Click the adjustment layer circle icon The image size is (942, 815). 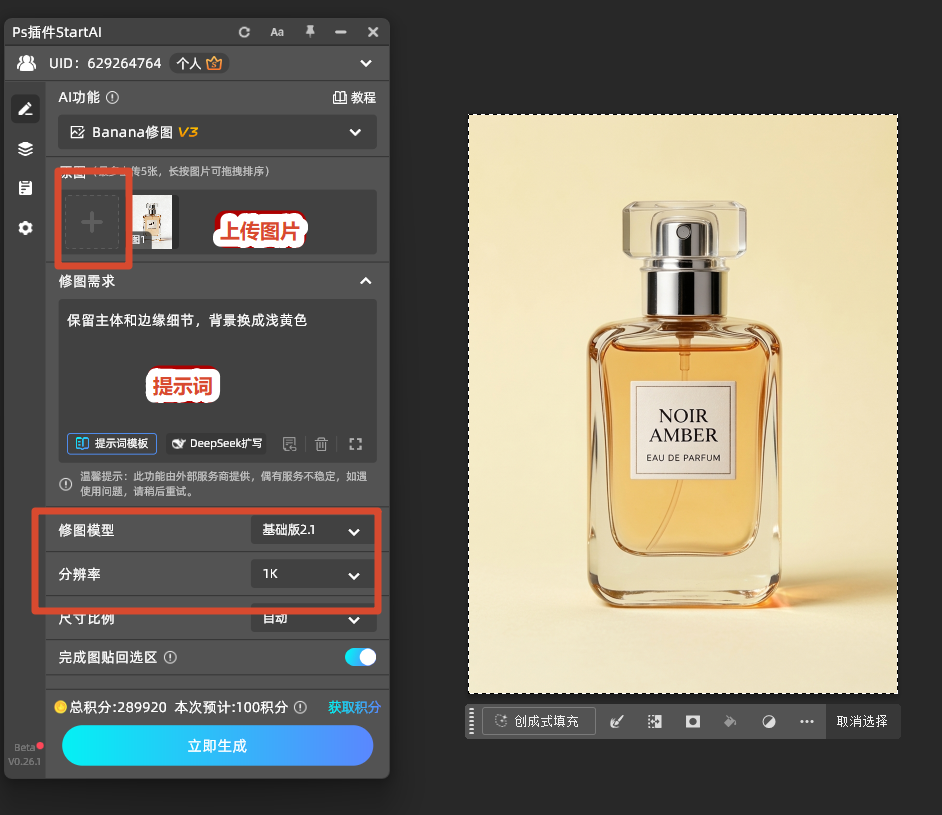[x=769, y=721]
